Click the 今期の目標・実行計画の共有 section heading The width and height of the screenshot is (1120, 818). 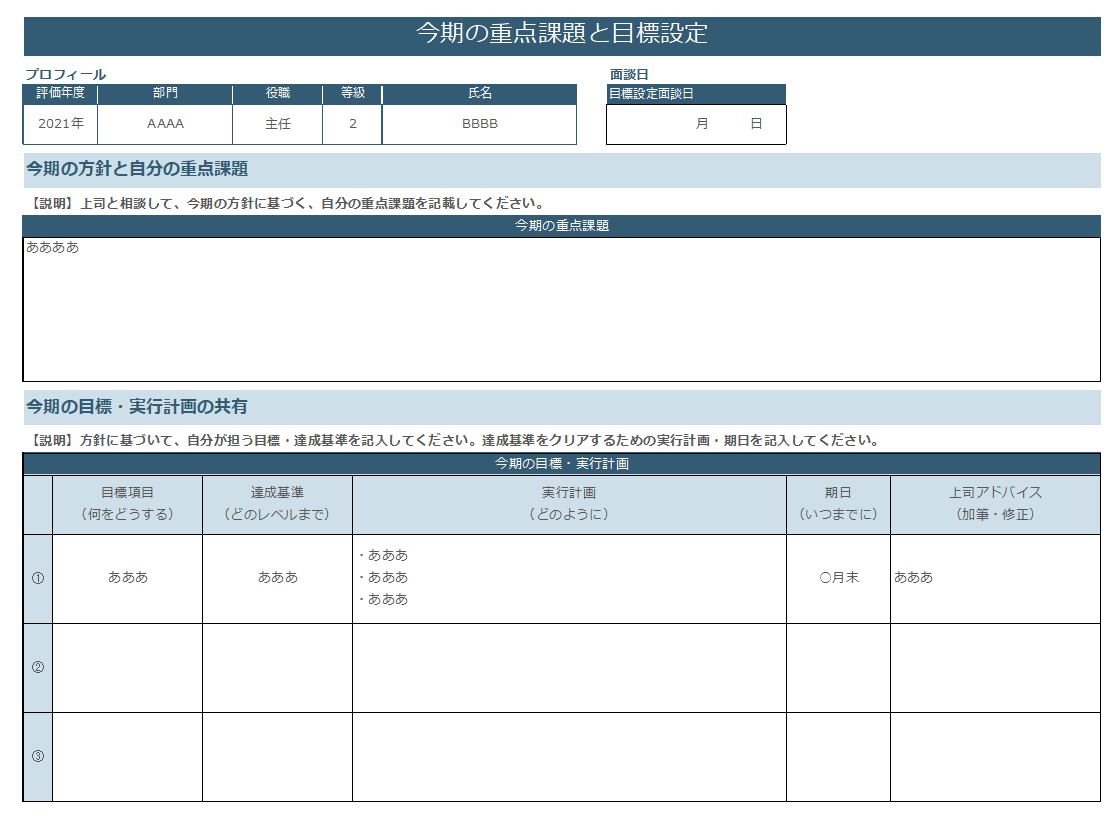click(x=137, y=407)
